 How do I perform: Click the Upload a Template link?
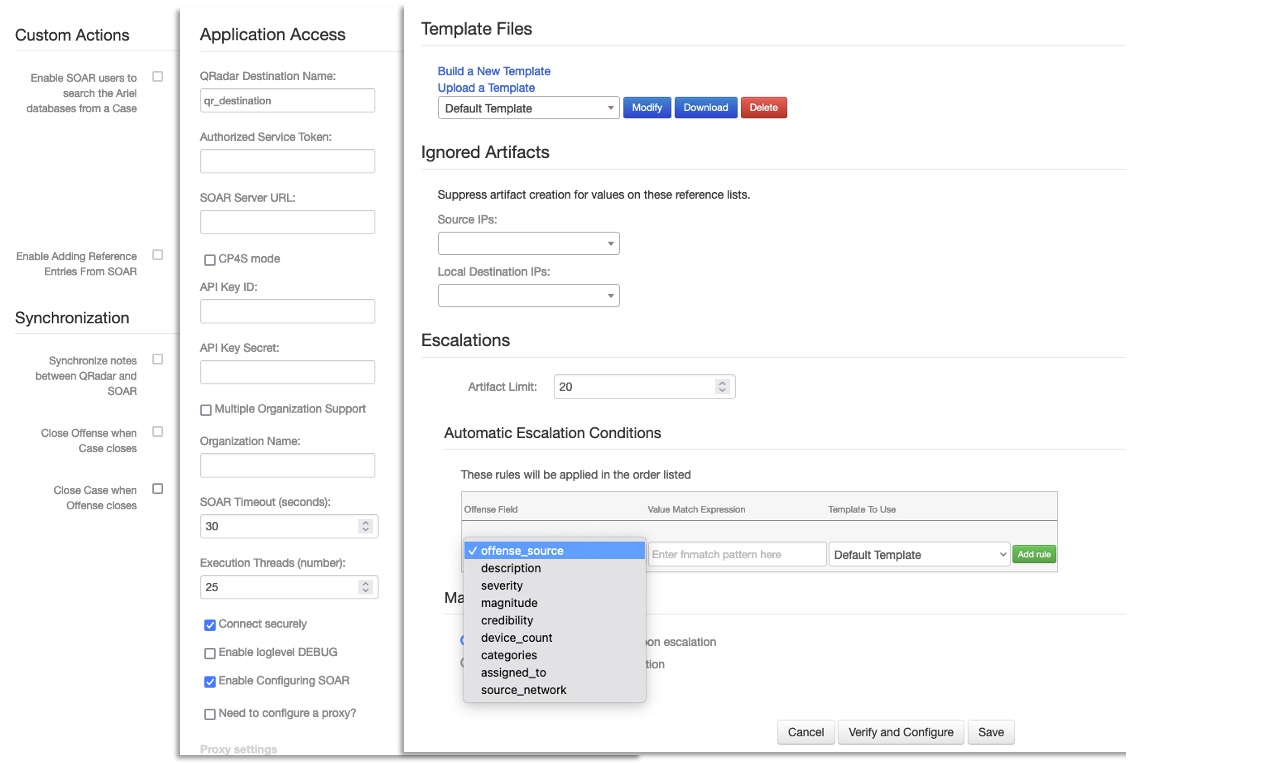point(486,88)
